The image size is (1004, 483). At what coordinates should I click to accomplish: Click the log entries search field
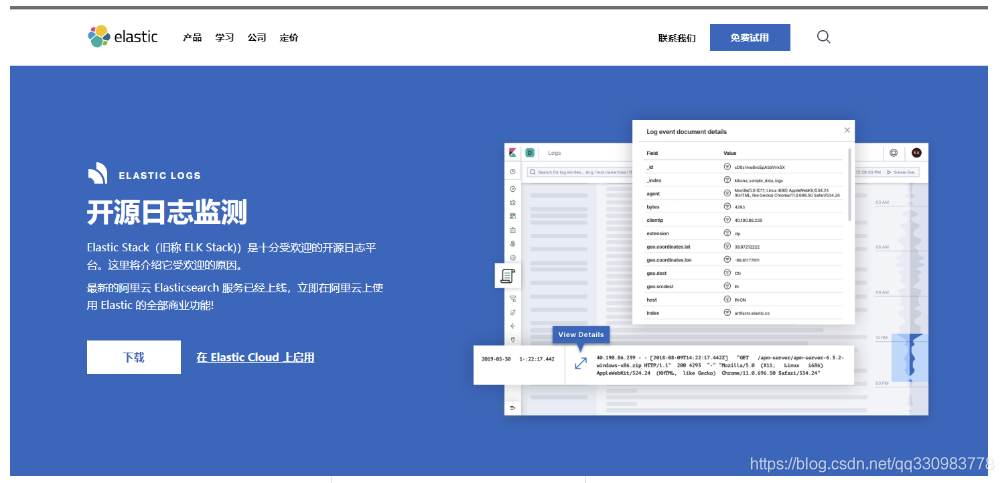click(x=579, y=172)
